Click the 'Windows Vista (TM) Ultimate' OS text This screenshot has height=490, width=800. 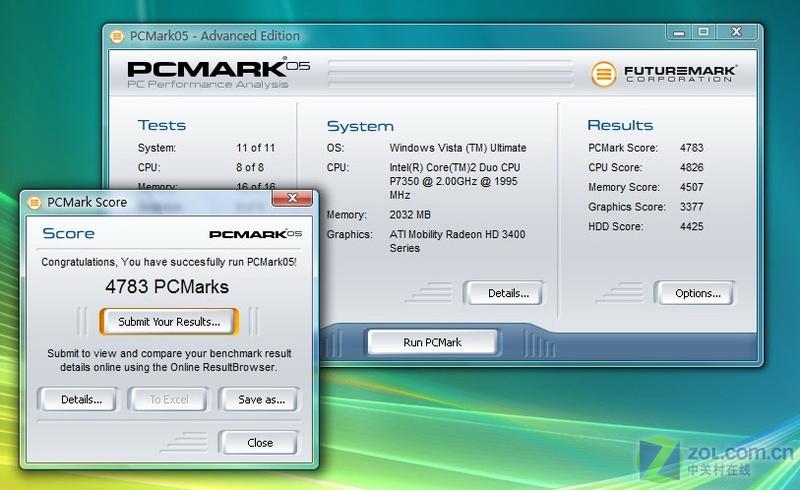point(458,148)
